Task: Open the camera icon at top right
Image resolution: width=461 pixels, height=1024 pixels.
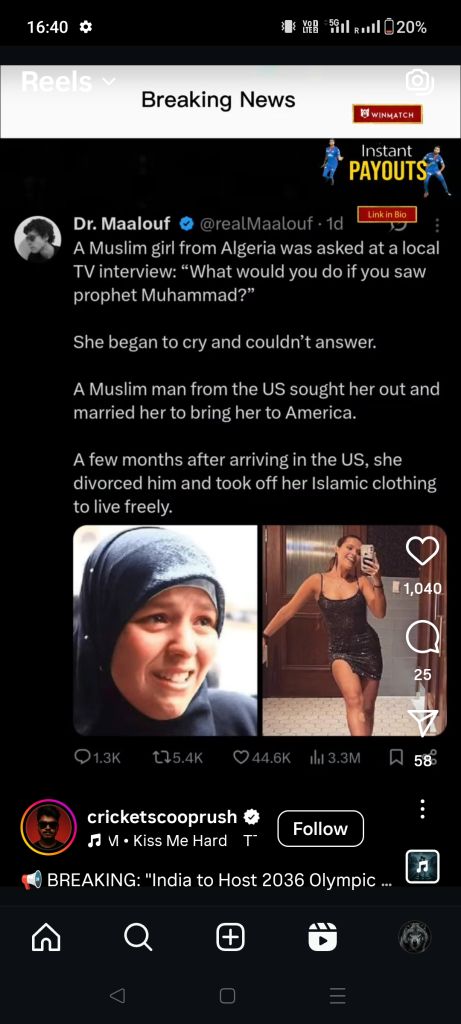Action: (419, 82)
